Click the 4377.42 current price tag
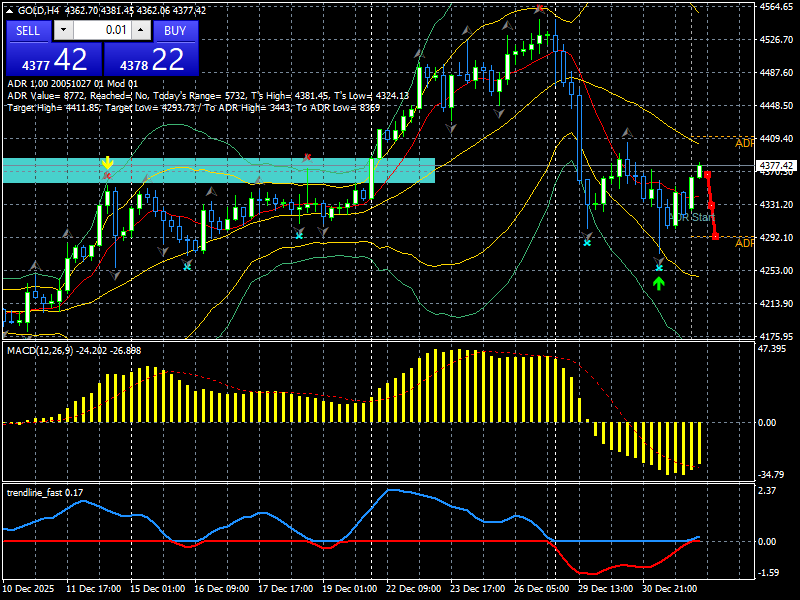The image size is (800, 600). pyautogui.click(x=777, y=166)
